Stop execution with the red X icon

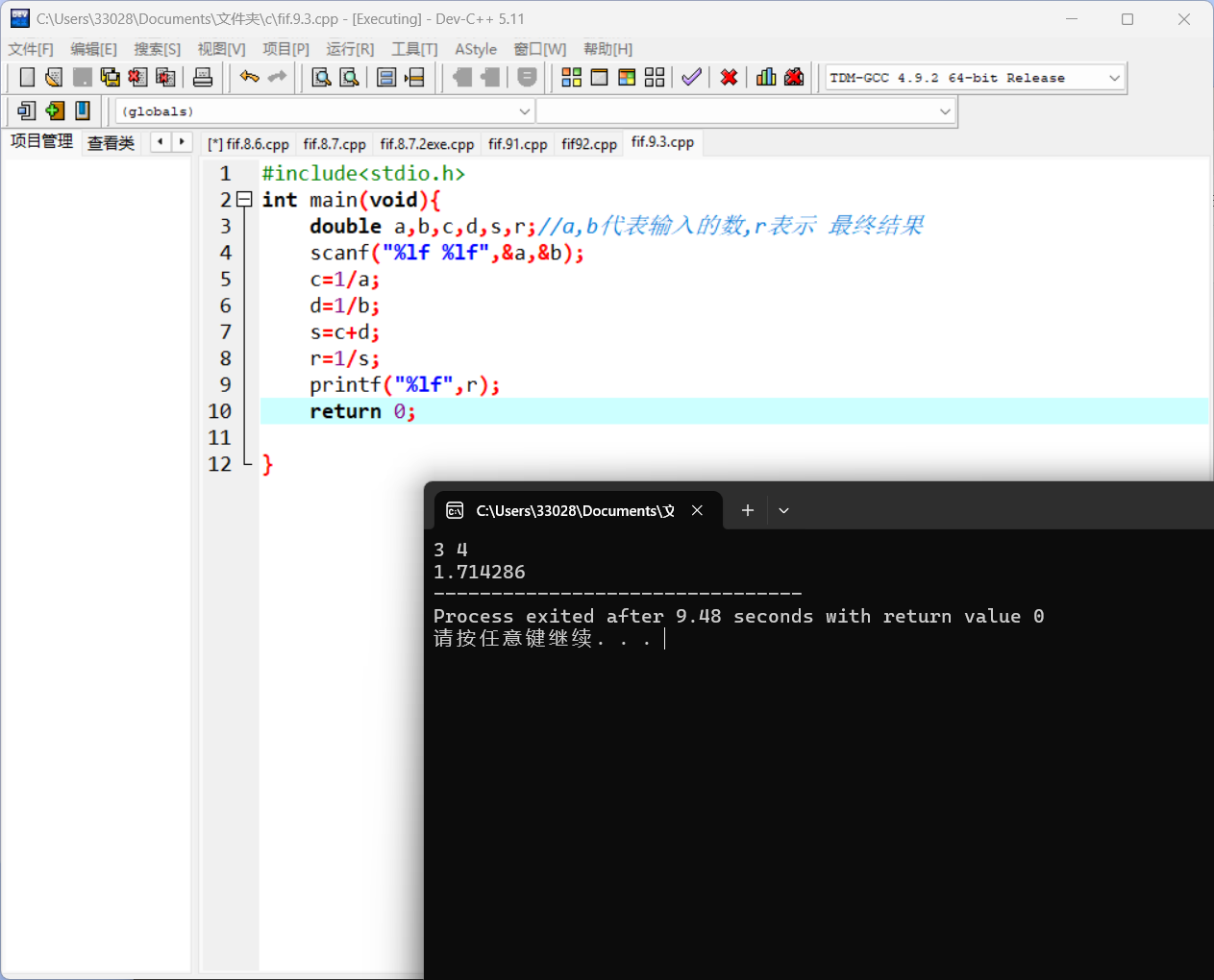(729, 78)
